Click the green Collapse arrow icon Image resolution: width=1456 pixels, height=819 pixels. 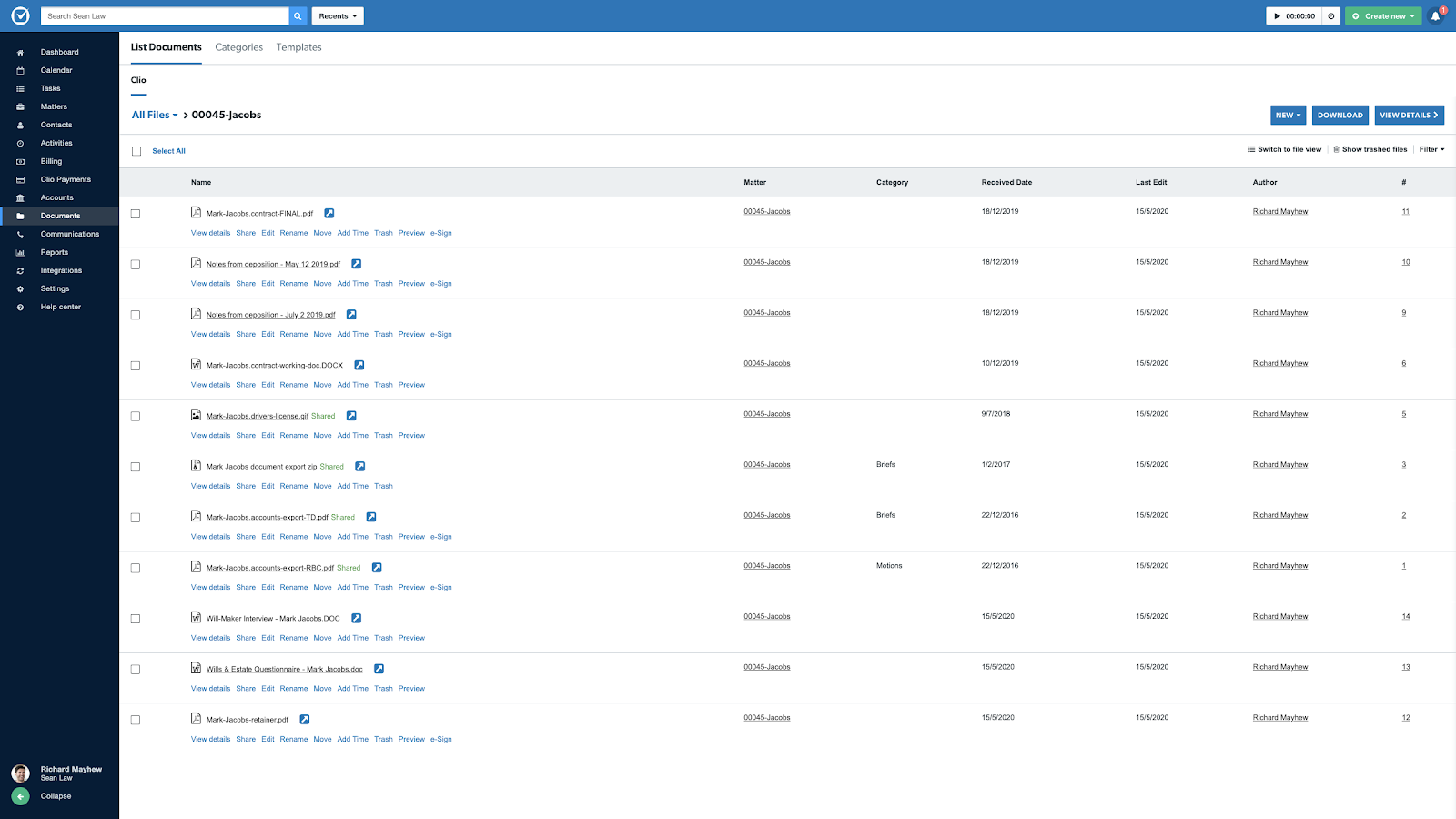click(x=20, y=796)
